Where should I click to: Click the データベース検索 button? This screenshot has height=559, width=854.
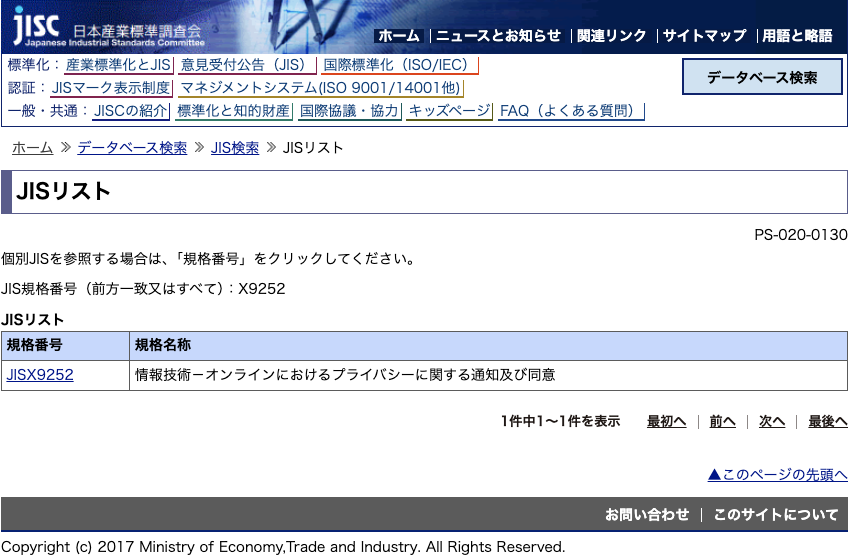(x=762, y=77)
